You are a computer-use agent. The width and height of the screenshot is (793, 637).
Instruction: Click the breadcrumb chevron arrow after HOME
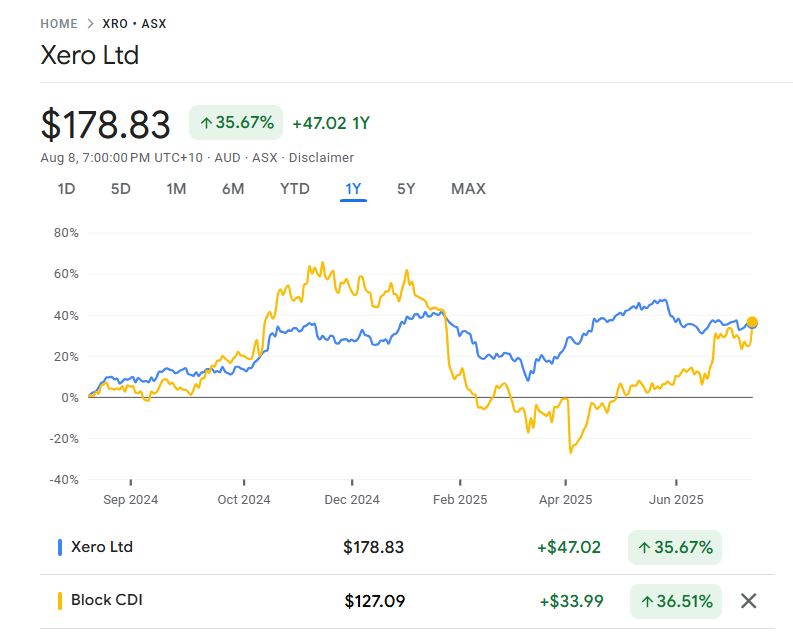[90, 24]
